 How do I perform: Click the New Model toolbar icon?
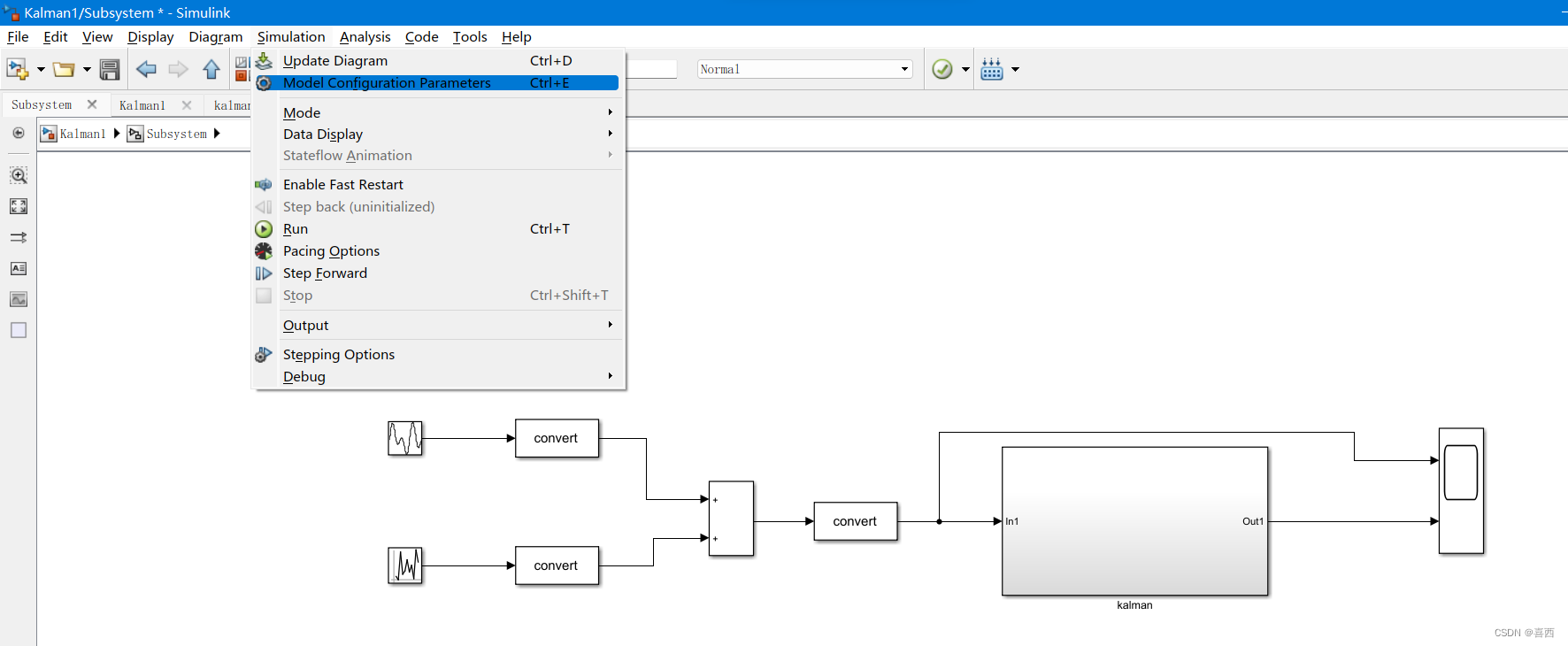(17, 69)
